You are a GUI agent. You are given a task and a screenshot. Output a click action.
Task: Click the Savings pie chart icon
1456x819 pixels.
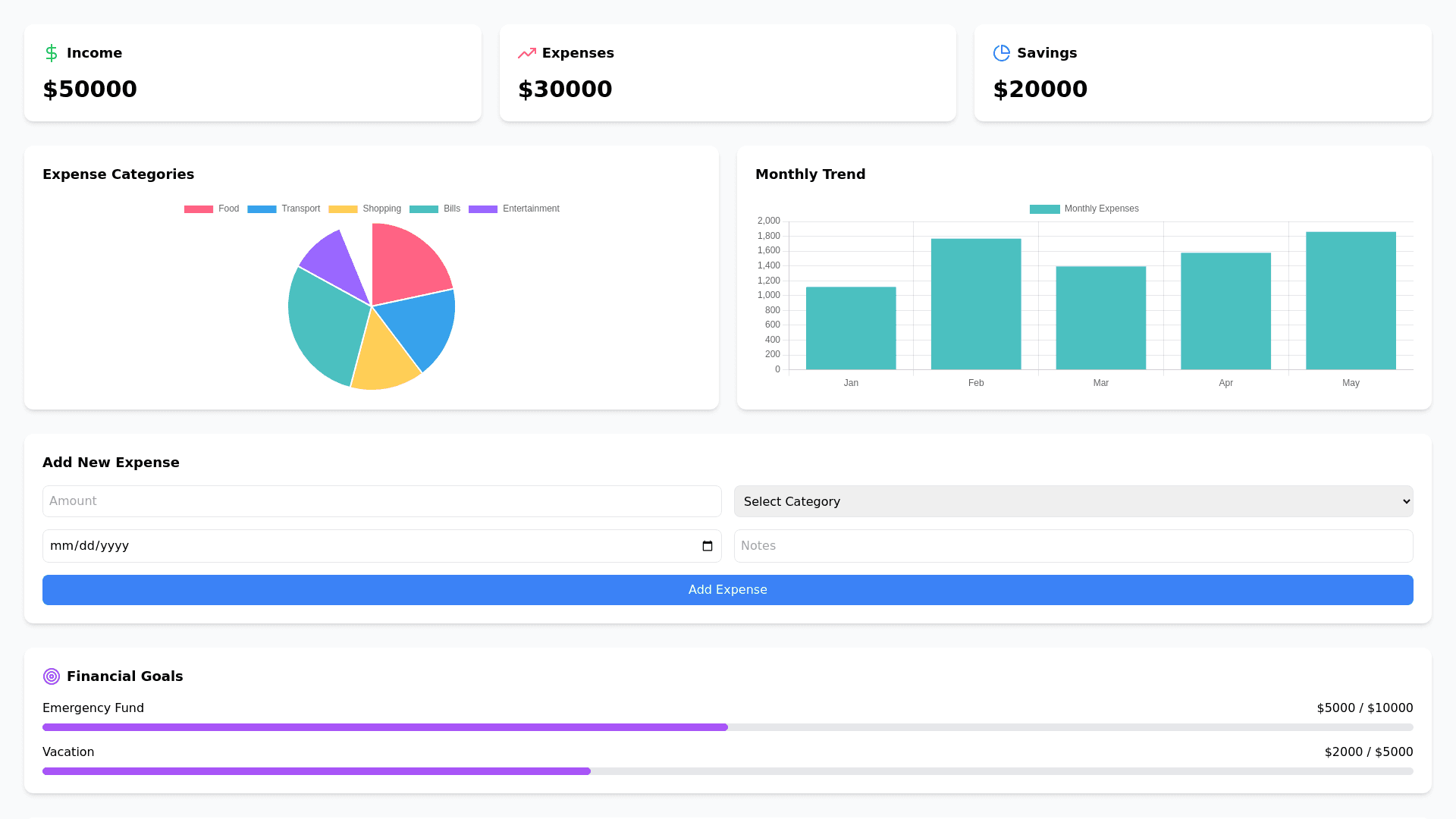[1001, 53]
